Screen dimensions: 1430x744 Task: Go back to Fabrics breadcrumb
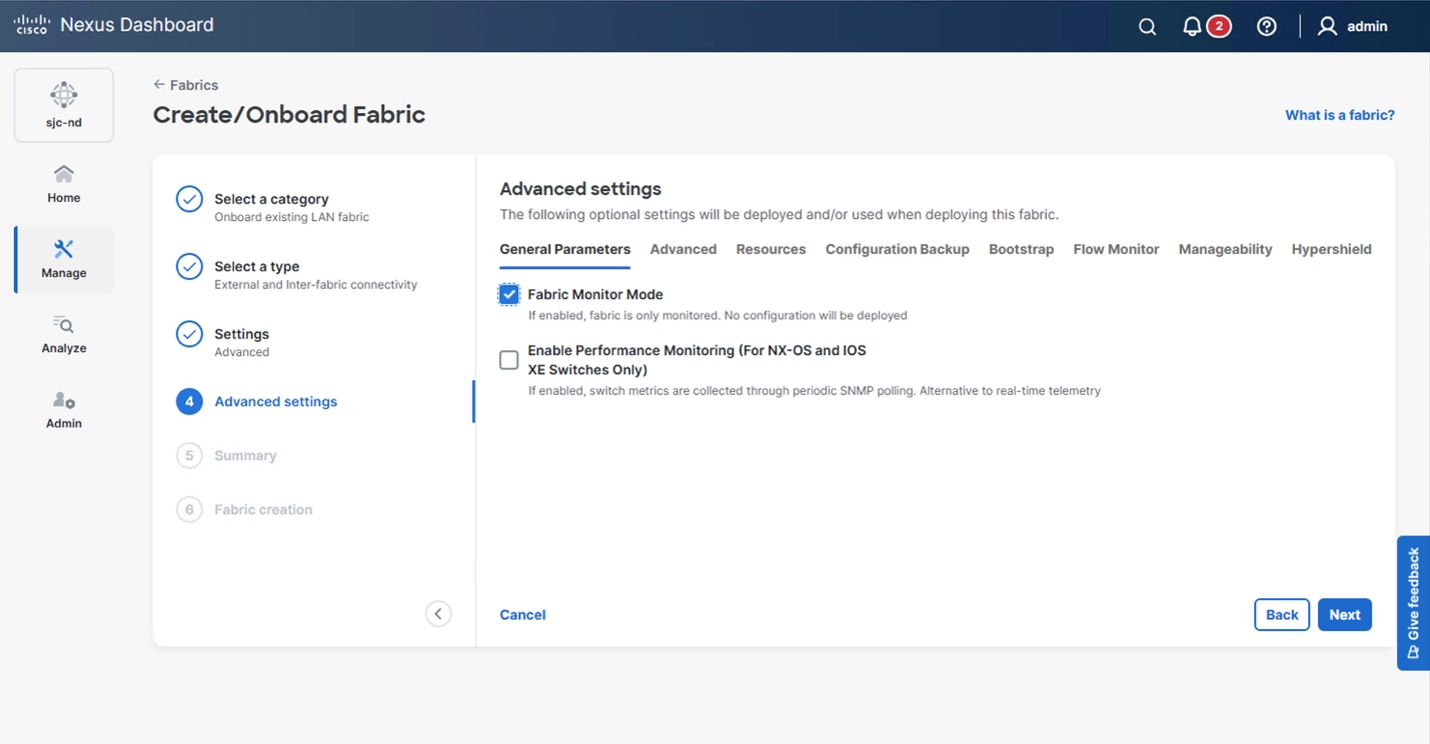(x=186, y=85)
